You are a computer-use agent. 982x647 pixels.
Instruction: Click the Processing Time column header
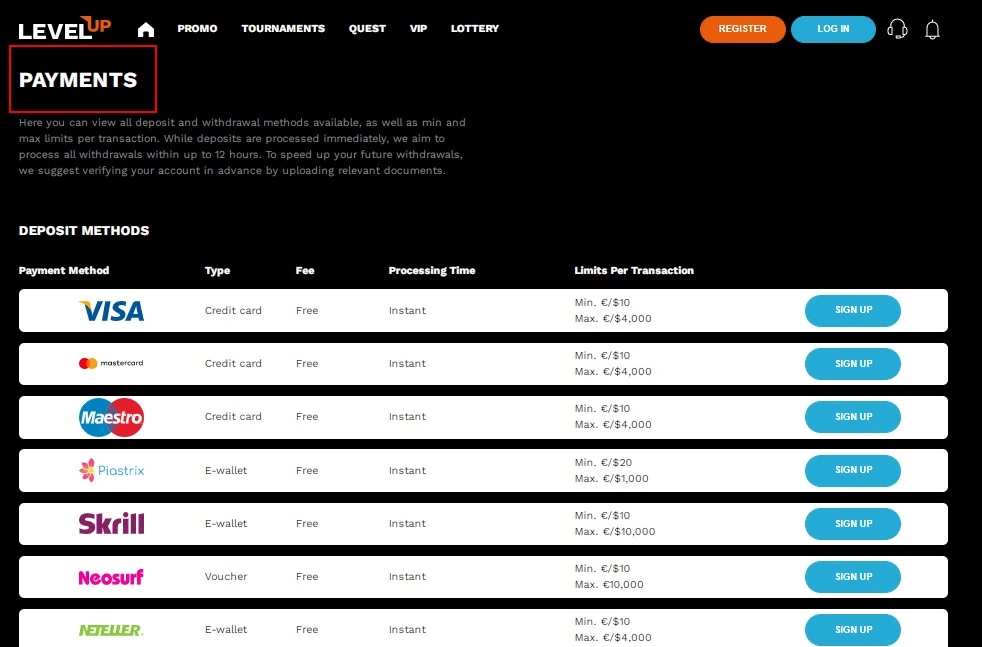pos(432,271)
